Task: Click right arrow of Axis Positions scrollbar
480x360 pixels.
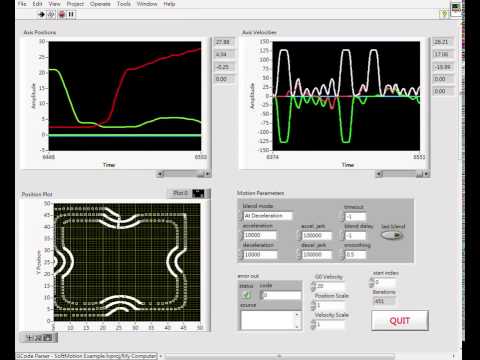Action: tap(207, 174)
